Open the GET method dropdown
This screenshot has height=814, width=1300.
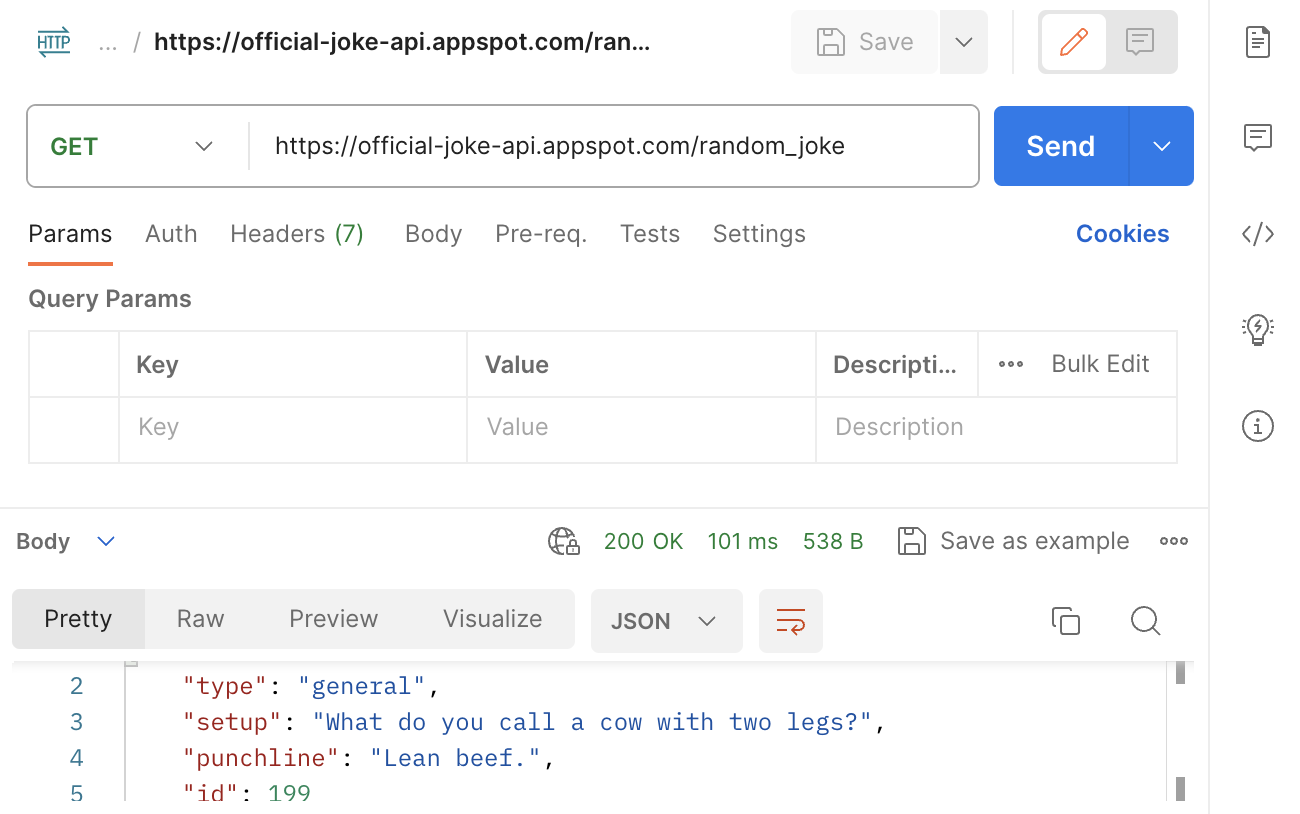click(133, 146)
